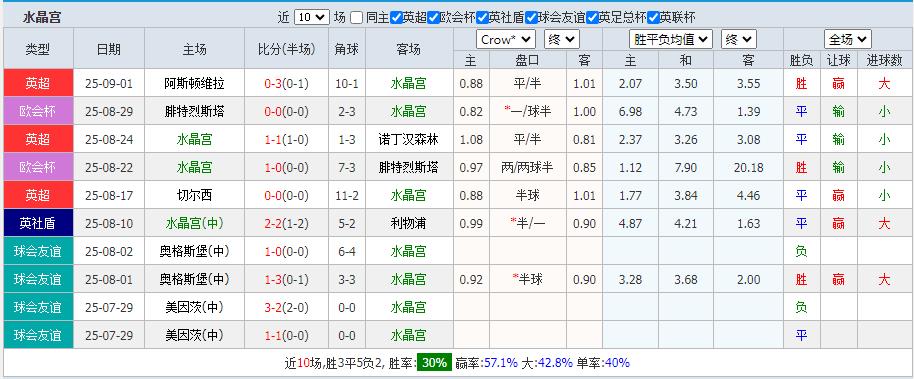
Task: Open the 全场 dropdown
Action: 848,40
